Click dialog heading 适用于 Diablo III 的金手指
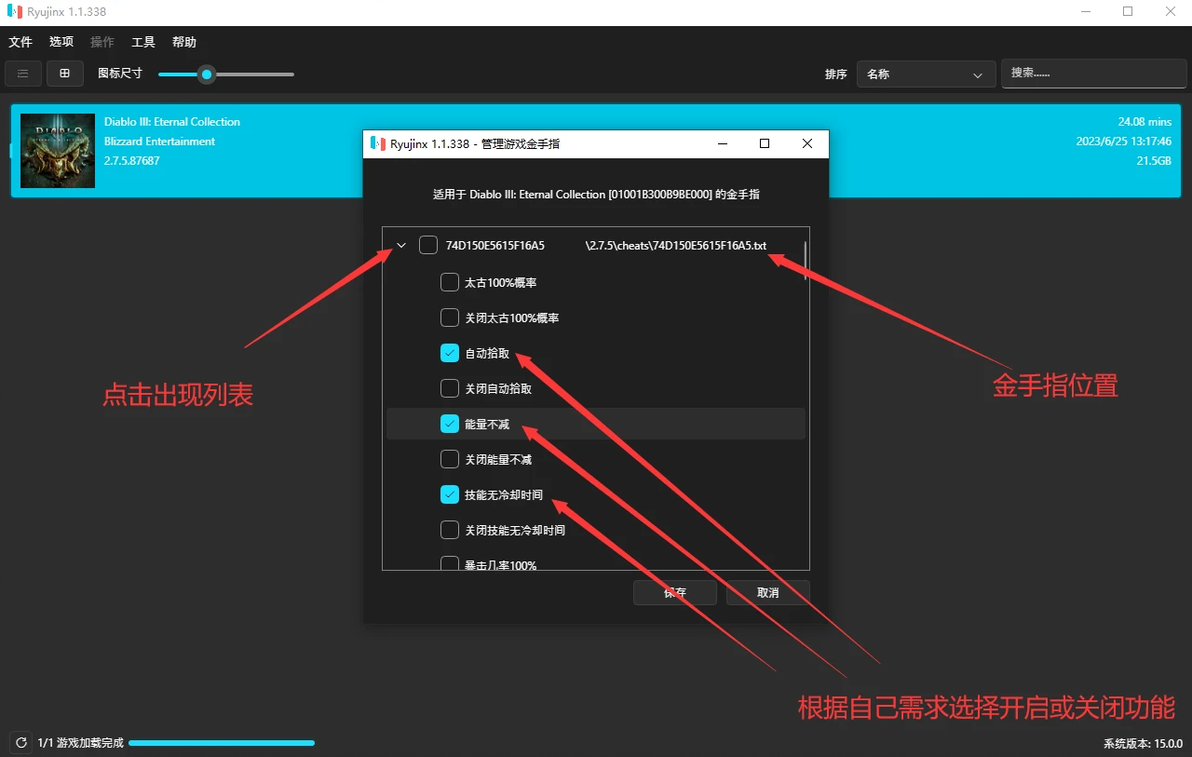This screenshot has height=757, width=1192. point(596,195)
